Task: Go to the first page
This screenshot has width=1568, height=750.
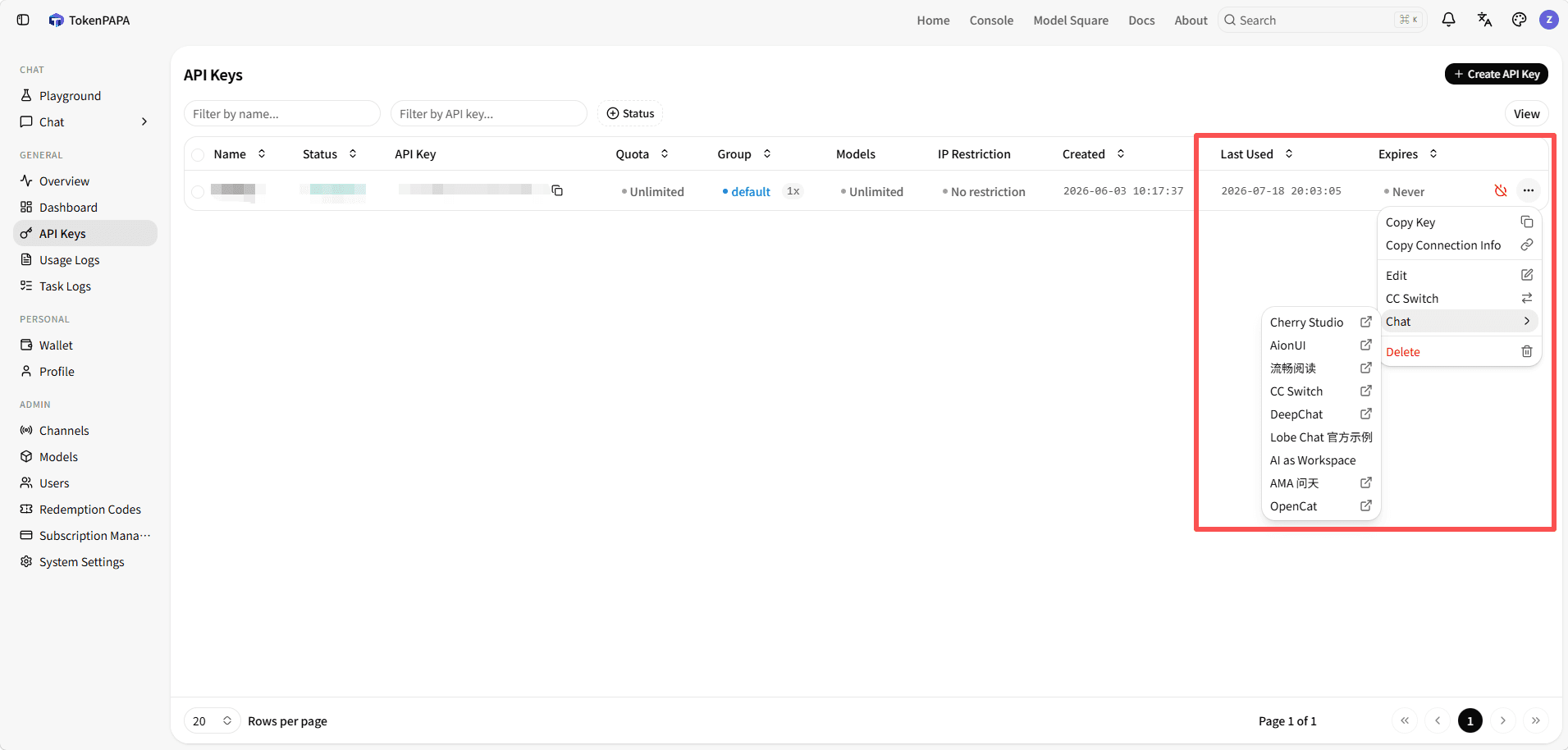Action: coord(1405,720)
